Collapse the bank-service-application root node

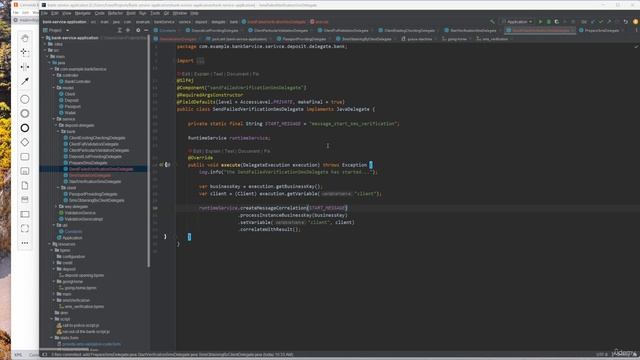pos(44,38)
